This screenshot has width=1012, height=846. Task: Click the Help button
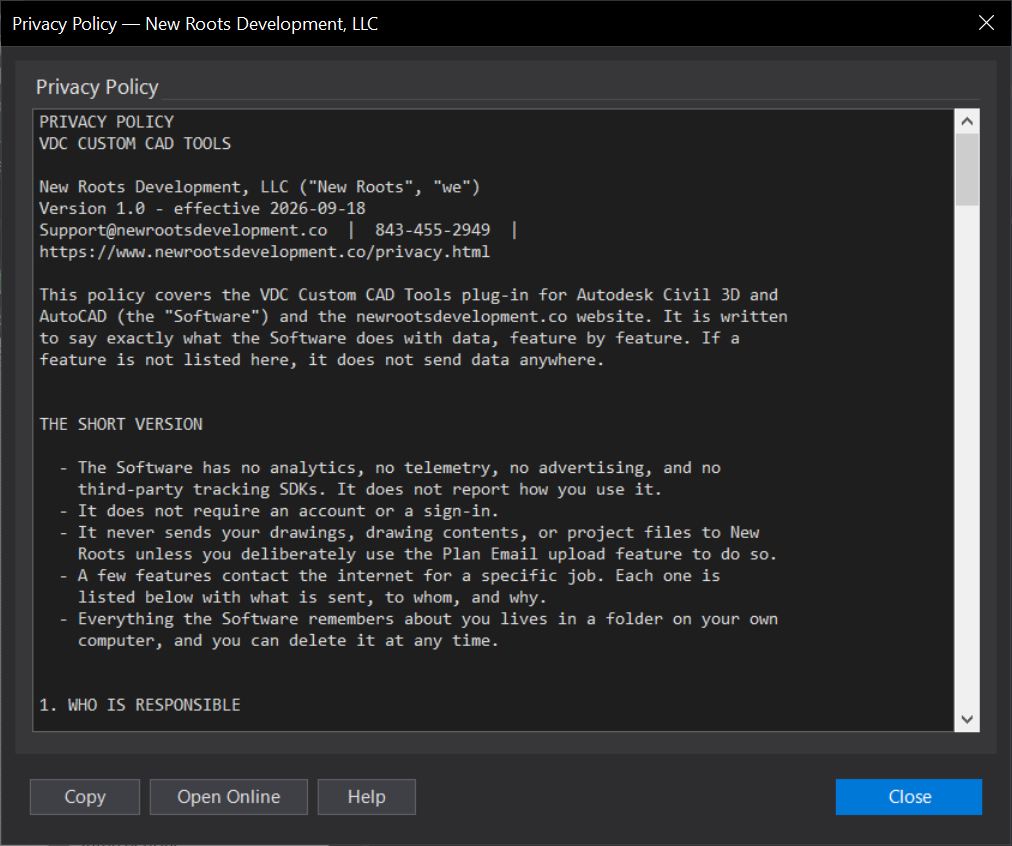point(367,796)
